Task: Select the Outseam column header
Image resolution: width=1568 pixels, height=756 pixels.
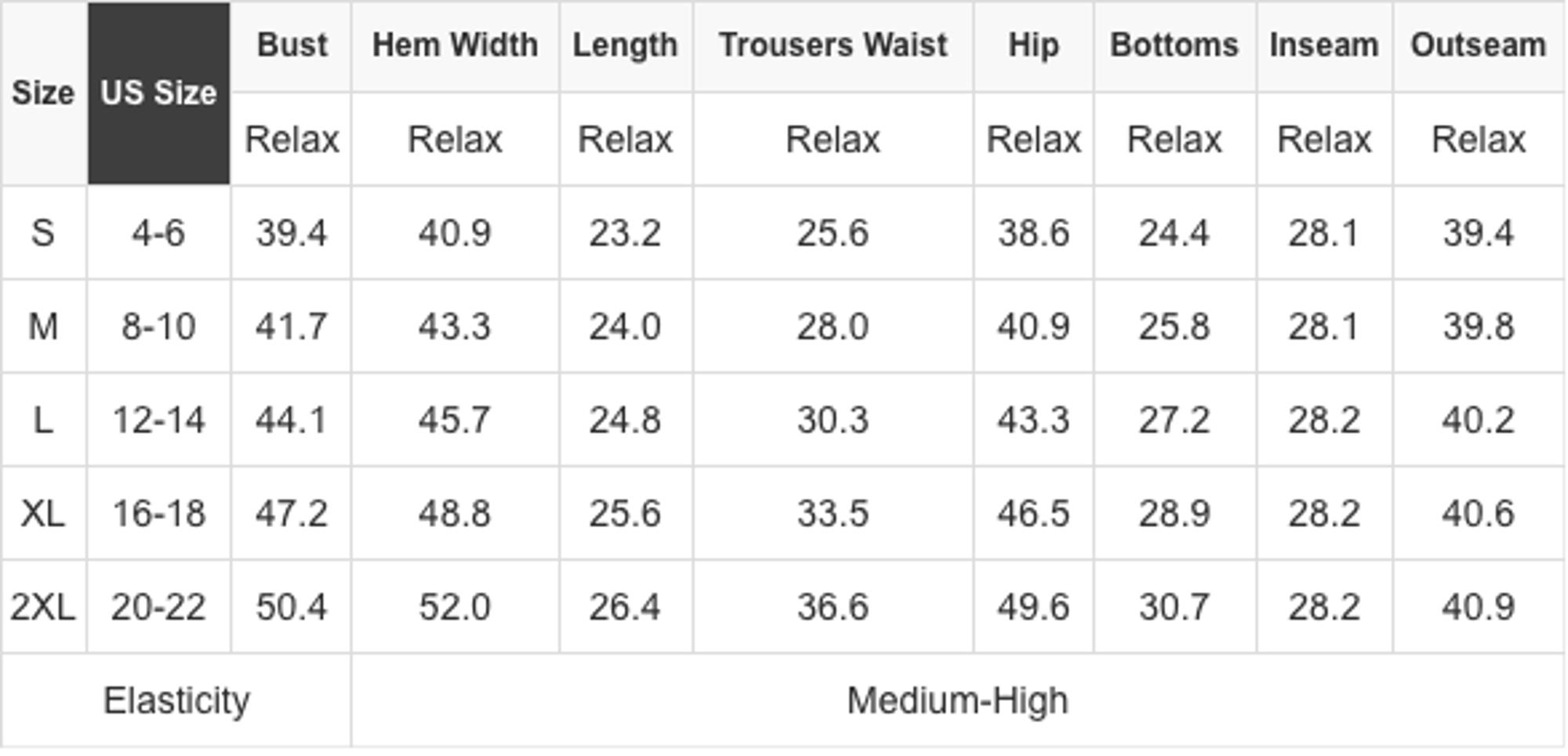Action: tap(1479, 45)
